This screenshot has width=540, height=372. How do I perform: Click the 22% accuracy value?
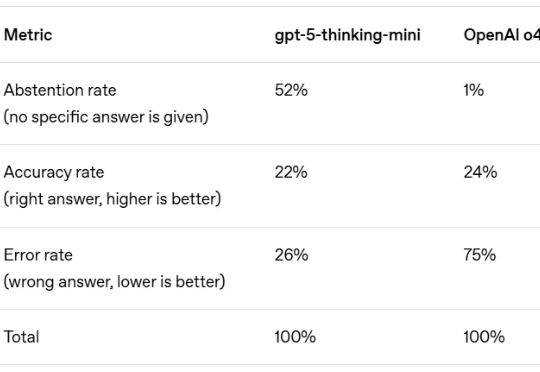click(x=291, y=172)
